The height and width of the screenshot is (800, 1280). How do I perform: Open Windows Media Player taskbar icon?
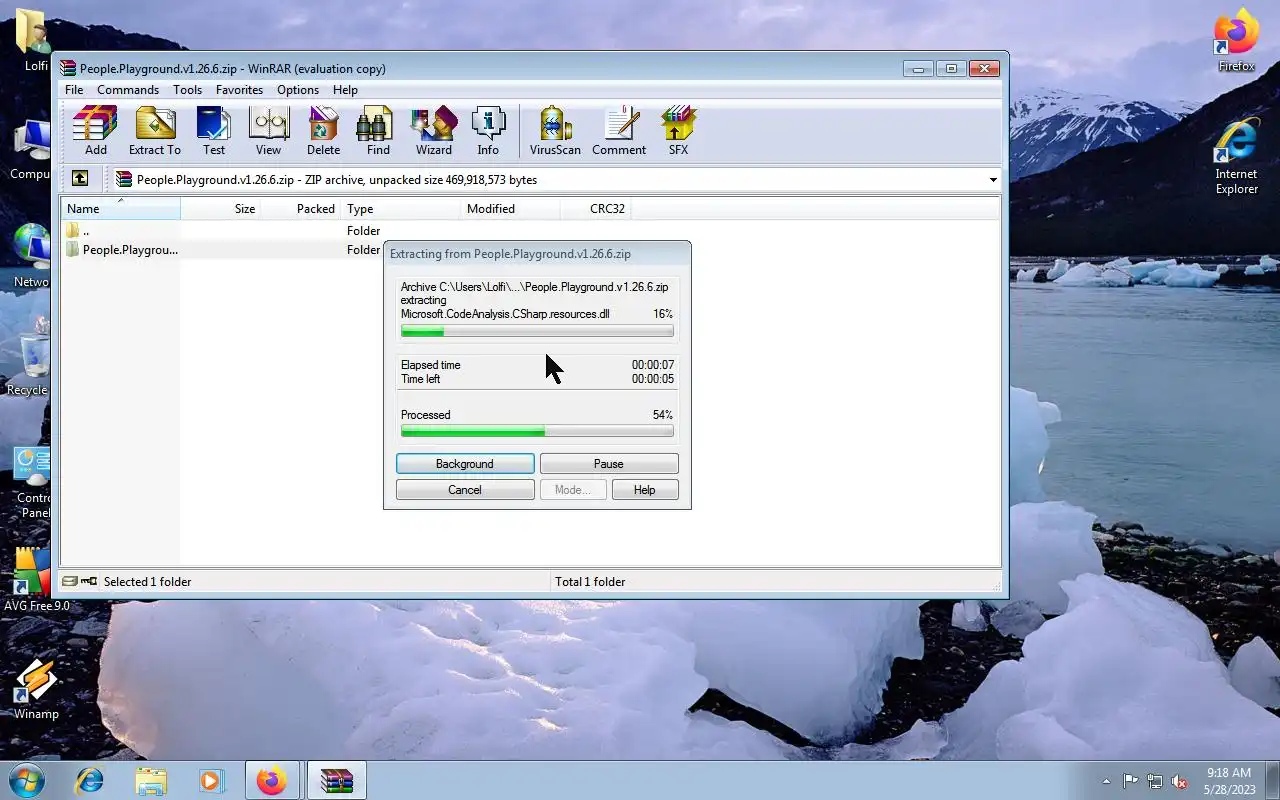point(211,780)
